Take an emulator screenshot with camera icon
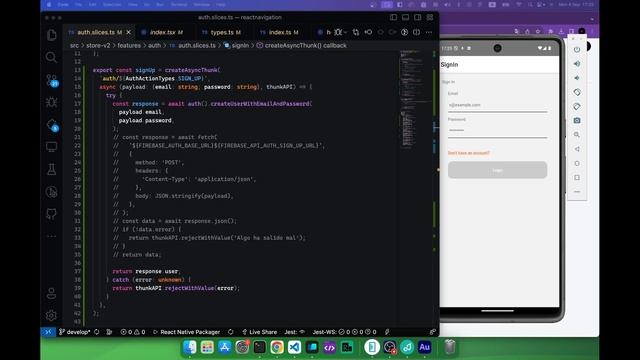Image resolution: width=640 pixels, height=360 pixels. point(577,120)
